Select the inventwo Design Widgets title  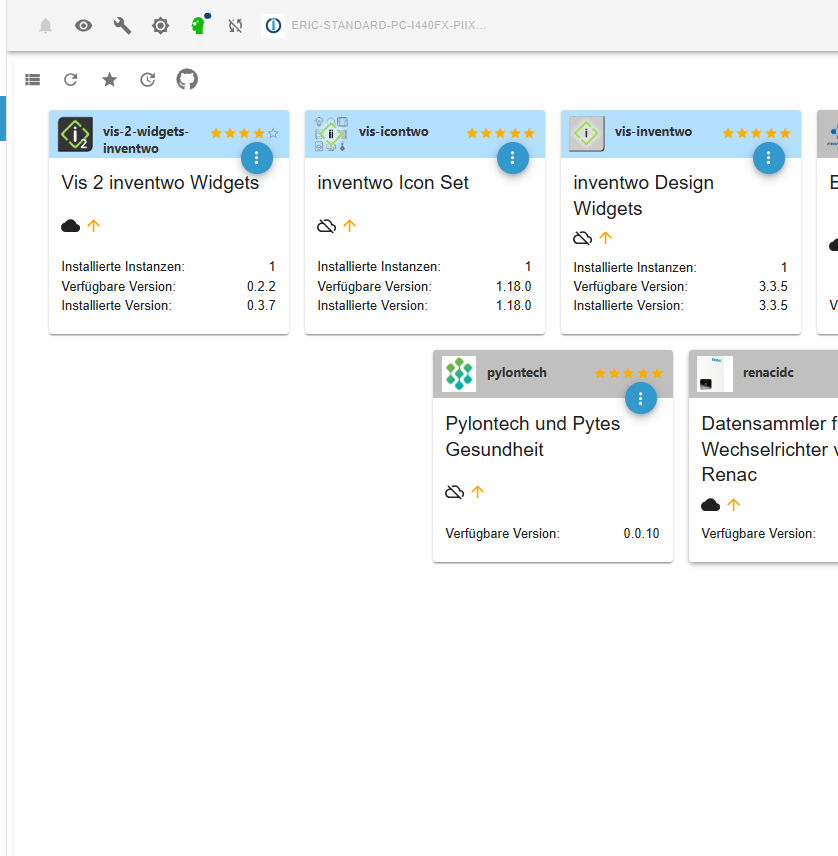tap(644, 195)
